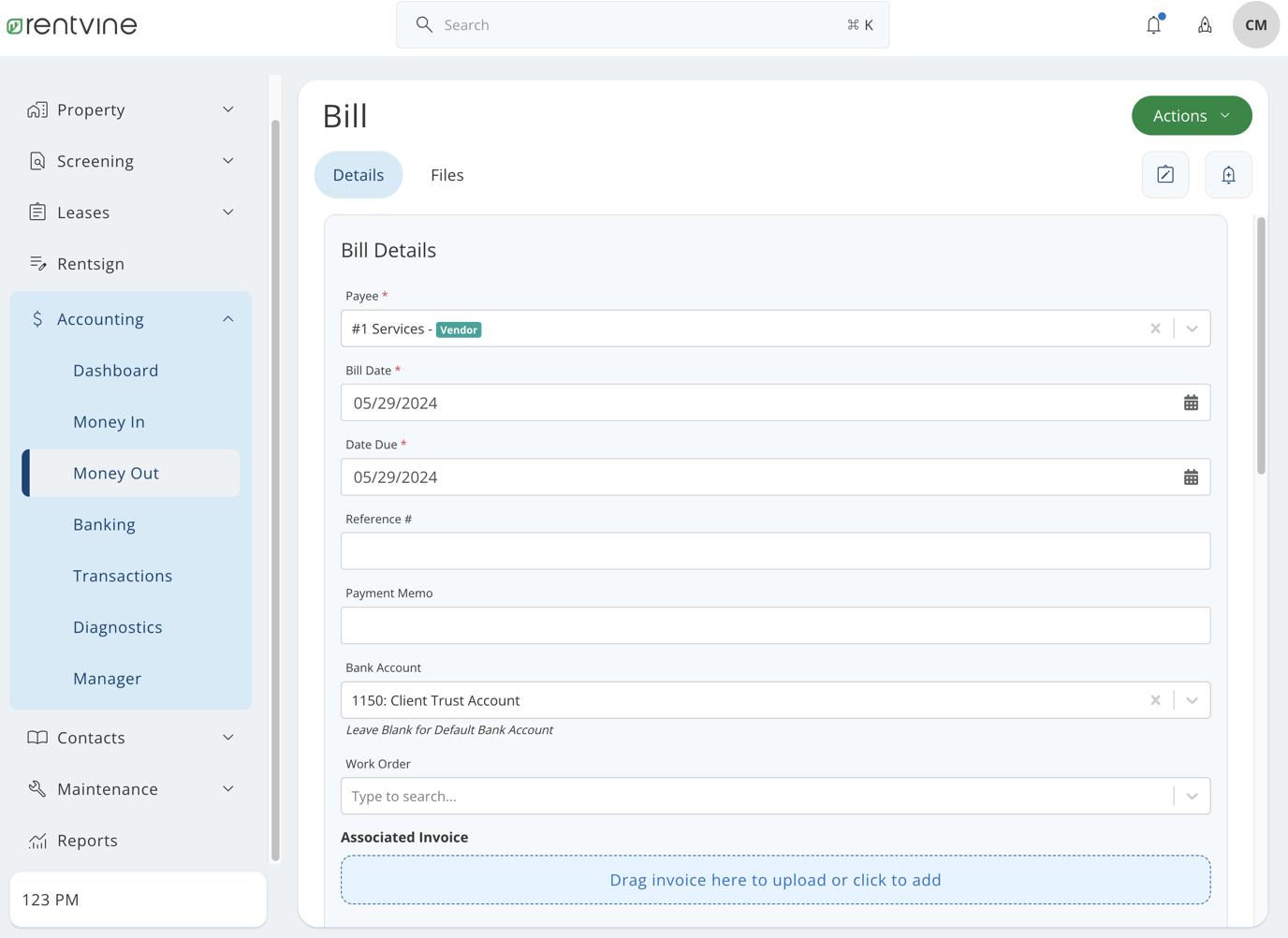Open notifications via the bell icon
The height and width of the screenshot is (938, 1288).
[x=1153, y=24]
